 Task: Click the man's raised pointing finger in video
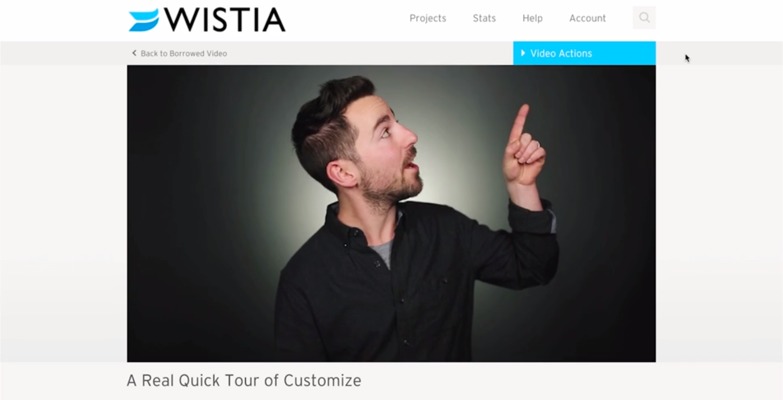click(519, 123)
